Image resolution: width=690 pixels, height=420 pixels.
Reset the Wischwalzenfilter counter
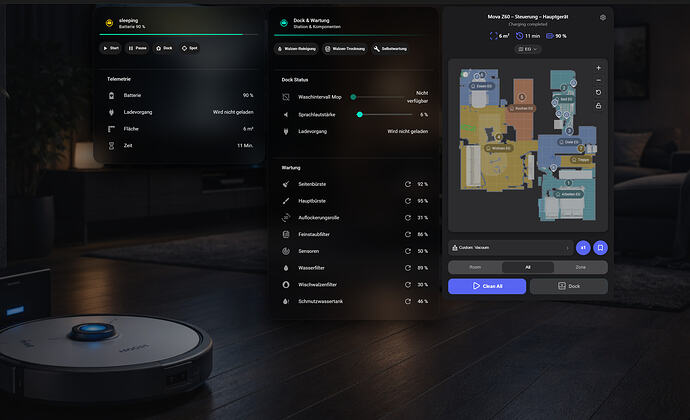coord(408,284)
